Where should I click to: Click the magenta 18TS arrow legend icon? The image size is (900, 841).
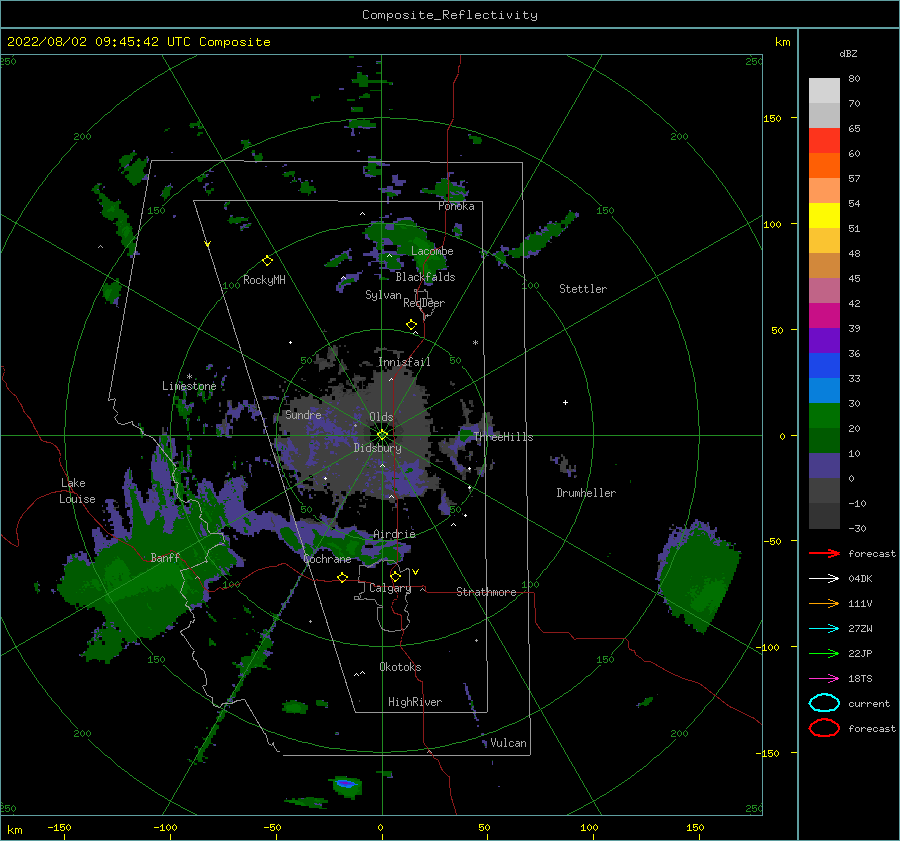pos(824,679)
